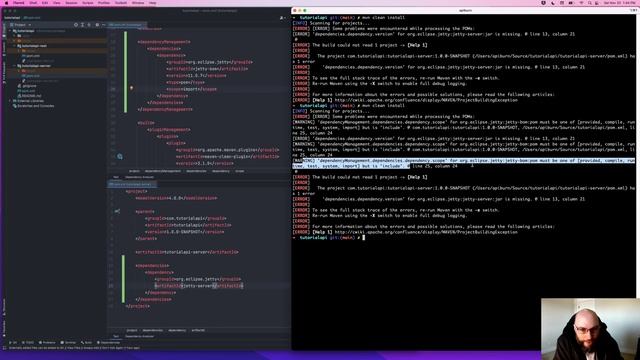Click the Expand All icon in Project toolbar
The height and width of the screenshot is (360, 640).
point(82,25)
